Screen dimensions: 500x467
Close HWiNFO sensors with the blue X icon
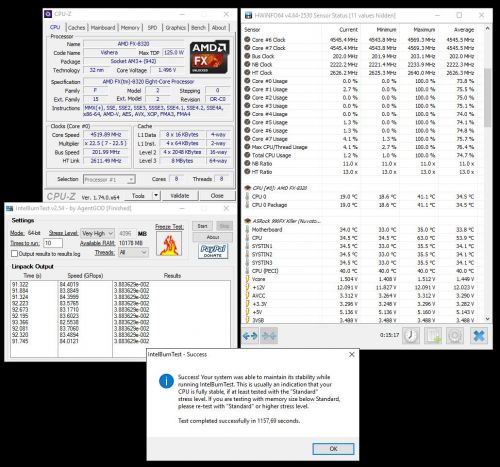(479, 335)
